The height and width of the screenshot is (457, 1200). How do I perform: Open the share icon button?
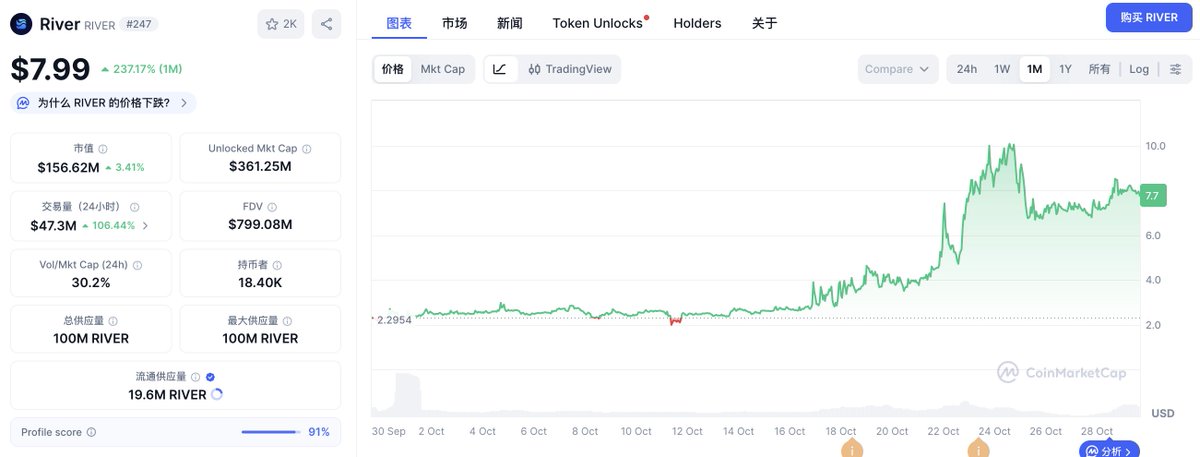pos(326,24)
